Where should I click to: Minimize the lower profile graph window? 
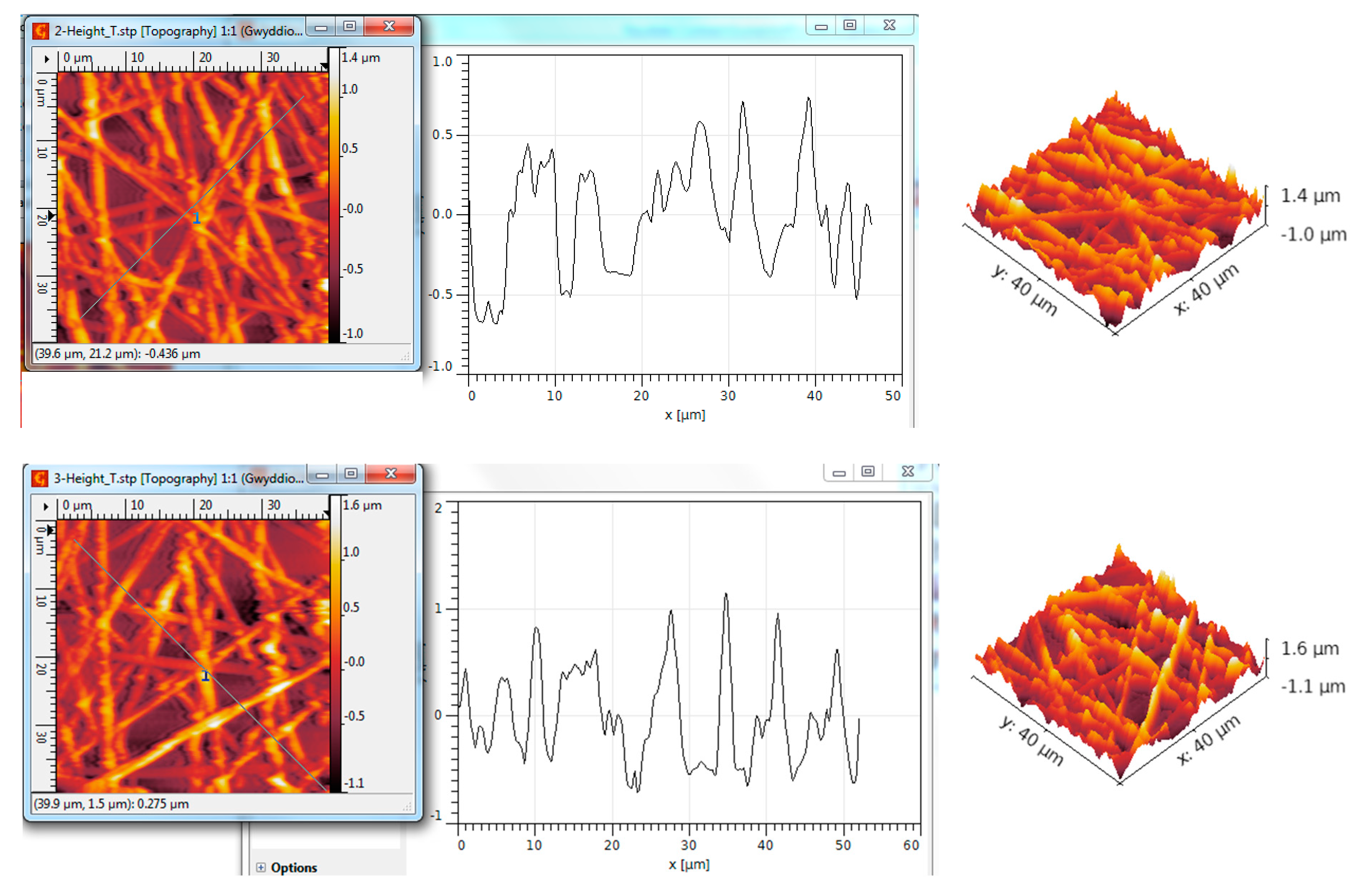pyautogui.click(x=839, y=473)
